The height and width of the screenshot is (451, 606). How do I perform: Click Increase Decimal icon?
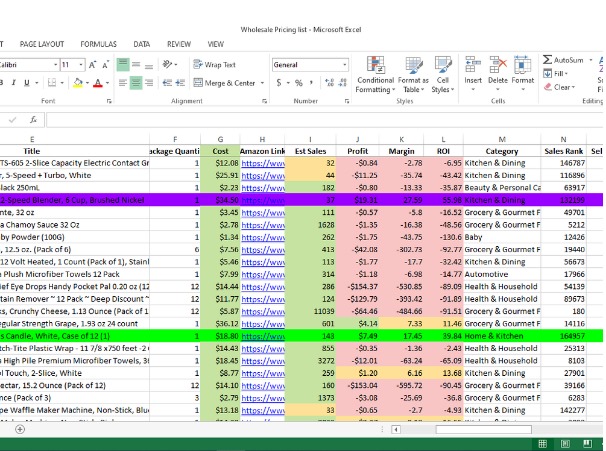coord(329,83)
